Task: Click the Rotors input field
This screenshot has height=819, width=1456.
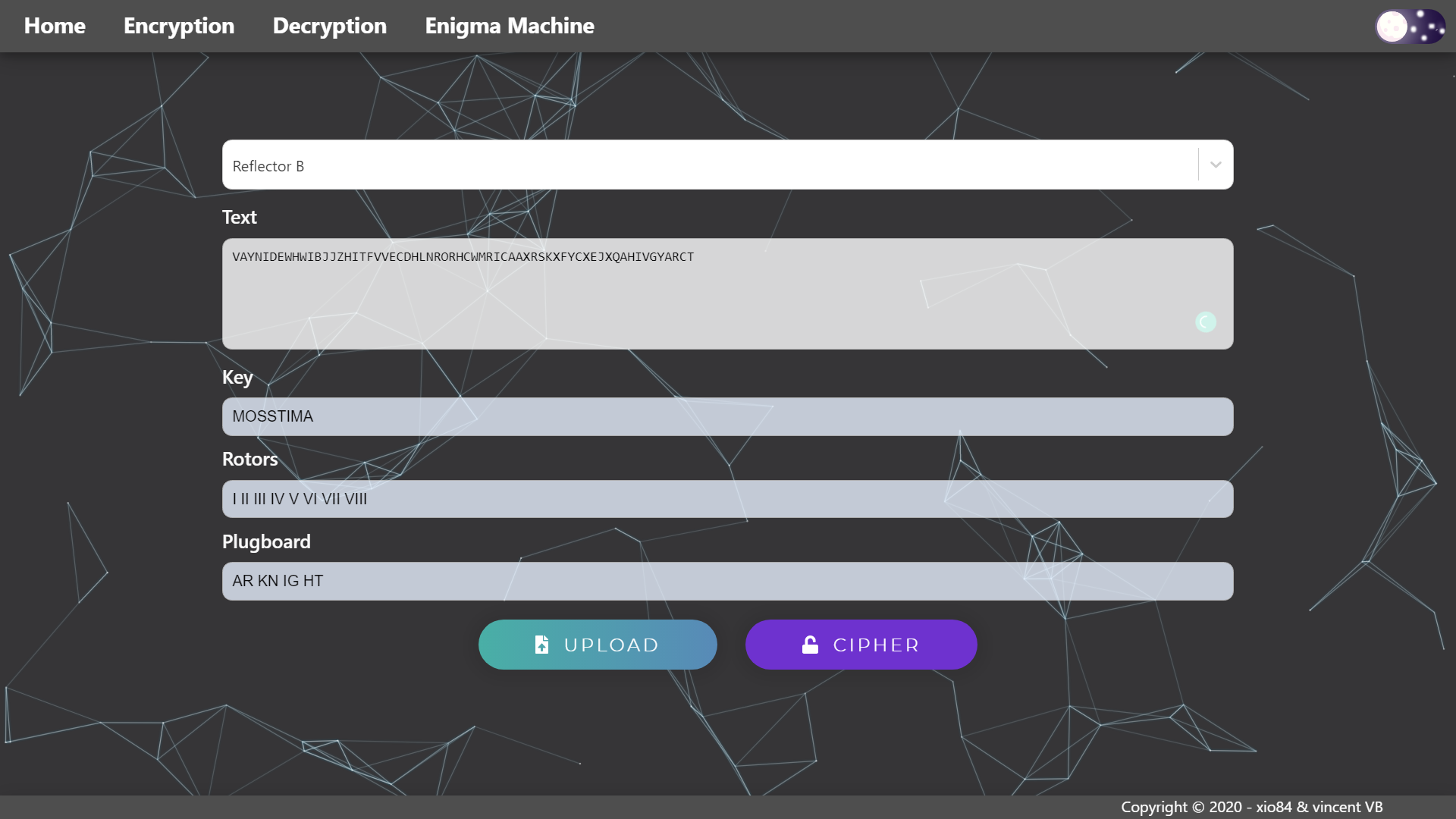Action: (x=727, y=499)
